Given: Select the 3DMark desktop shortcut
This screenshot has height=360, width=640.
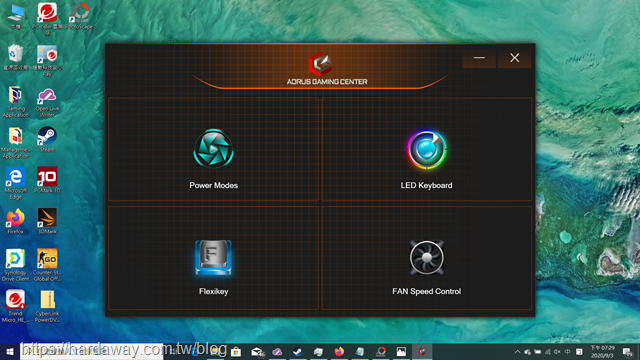Looking at the screenshot, I should (47, 221).
